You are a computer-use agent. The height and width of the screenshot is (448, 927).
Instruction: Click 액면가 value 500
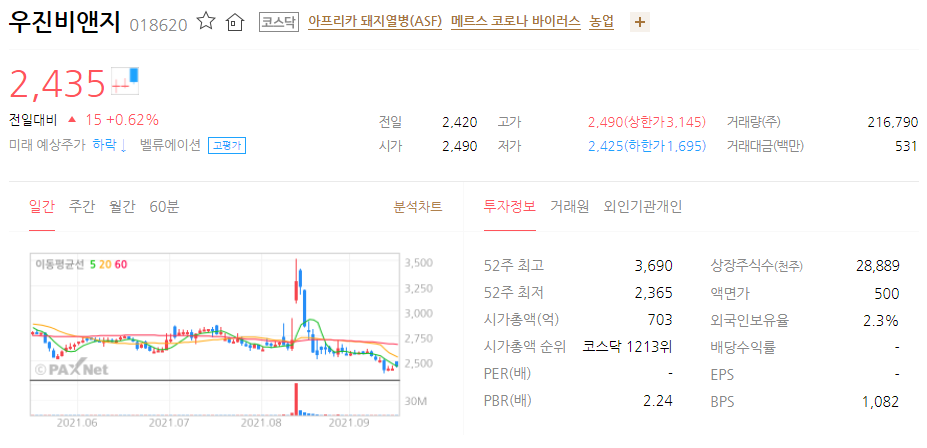point(887,293)
